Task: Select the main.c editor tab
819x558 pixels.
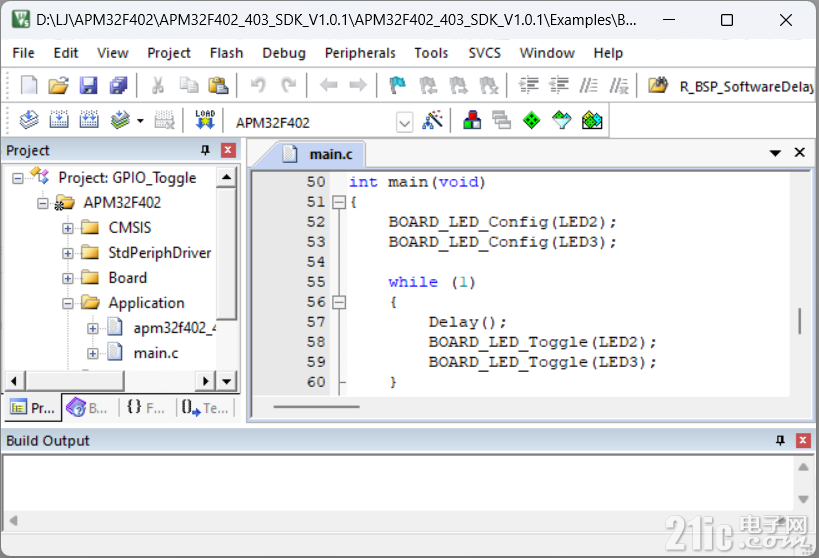Action: [x=319, y=154]
